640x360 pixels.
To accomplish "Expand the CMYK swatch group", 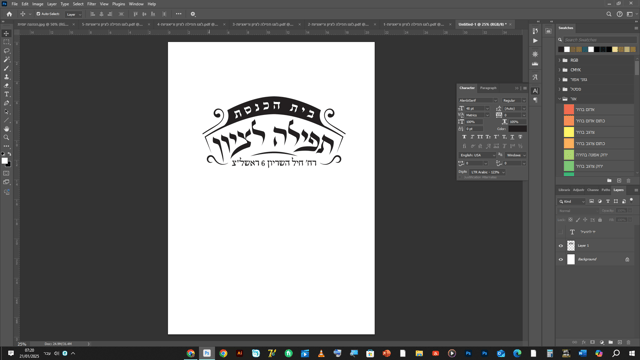I will pyautogui.click(x=560, y=70).
